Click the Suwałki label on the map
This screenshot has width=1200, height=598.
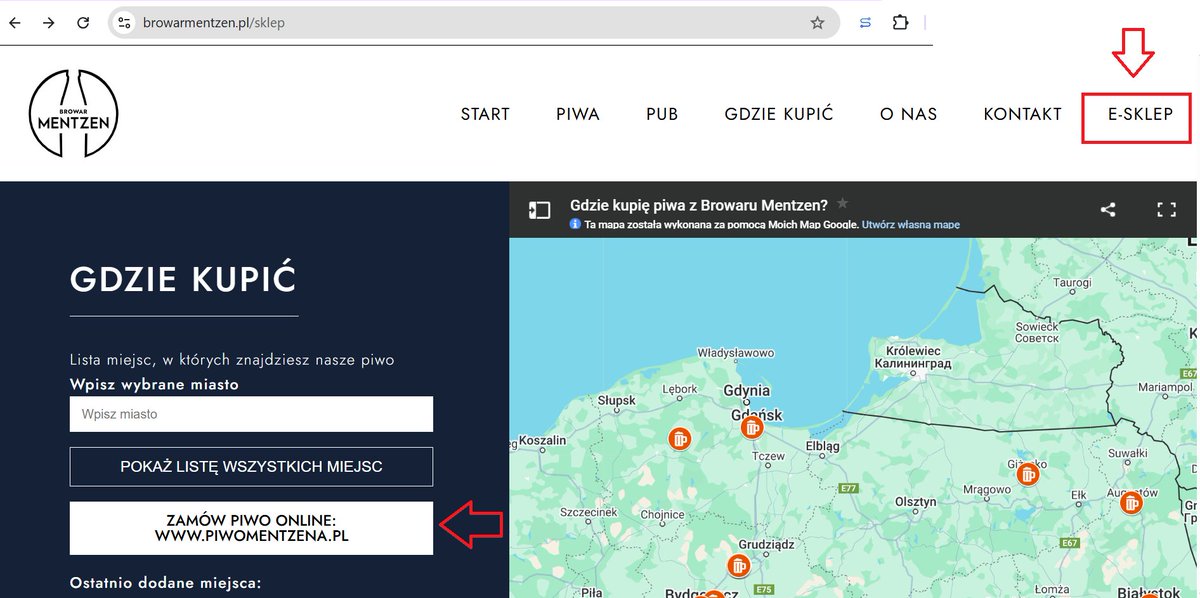1128,454
